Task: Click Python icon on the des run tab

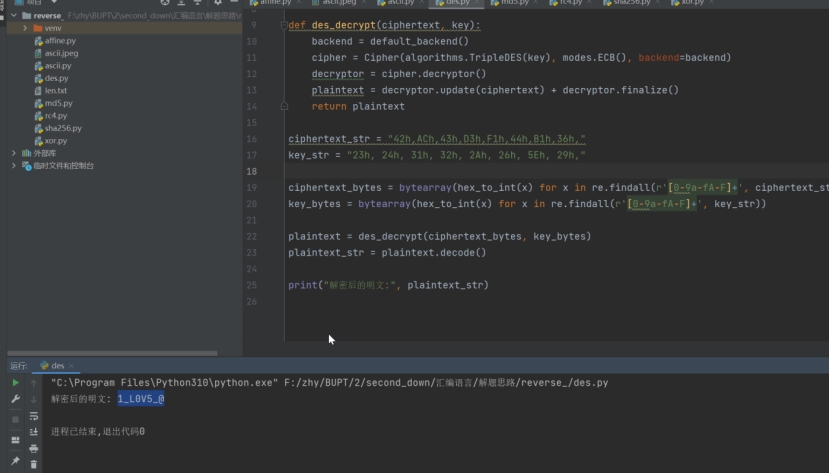Action: pos(44,365)
